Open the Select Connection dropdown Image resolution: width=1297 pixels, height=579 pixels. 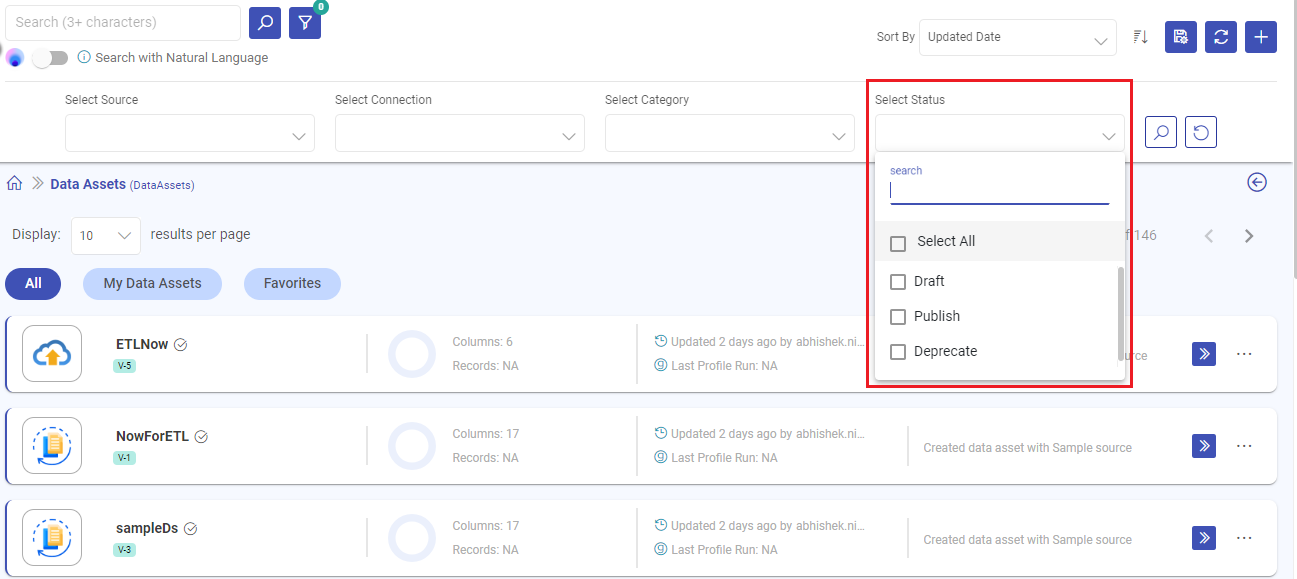[x=459, y=132]
